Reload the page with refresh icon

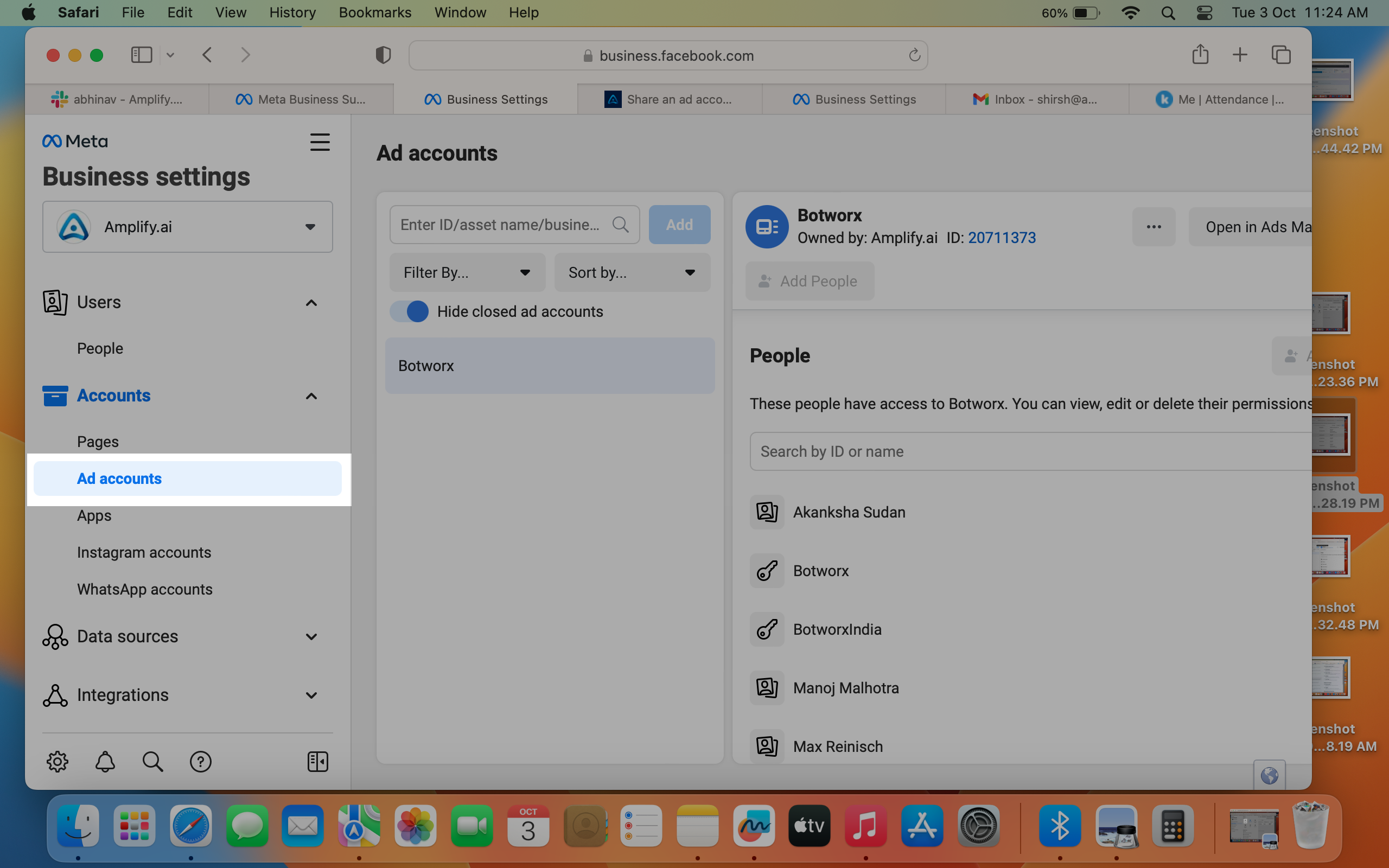(914, 55)
